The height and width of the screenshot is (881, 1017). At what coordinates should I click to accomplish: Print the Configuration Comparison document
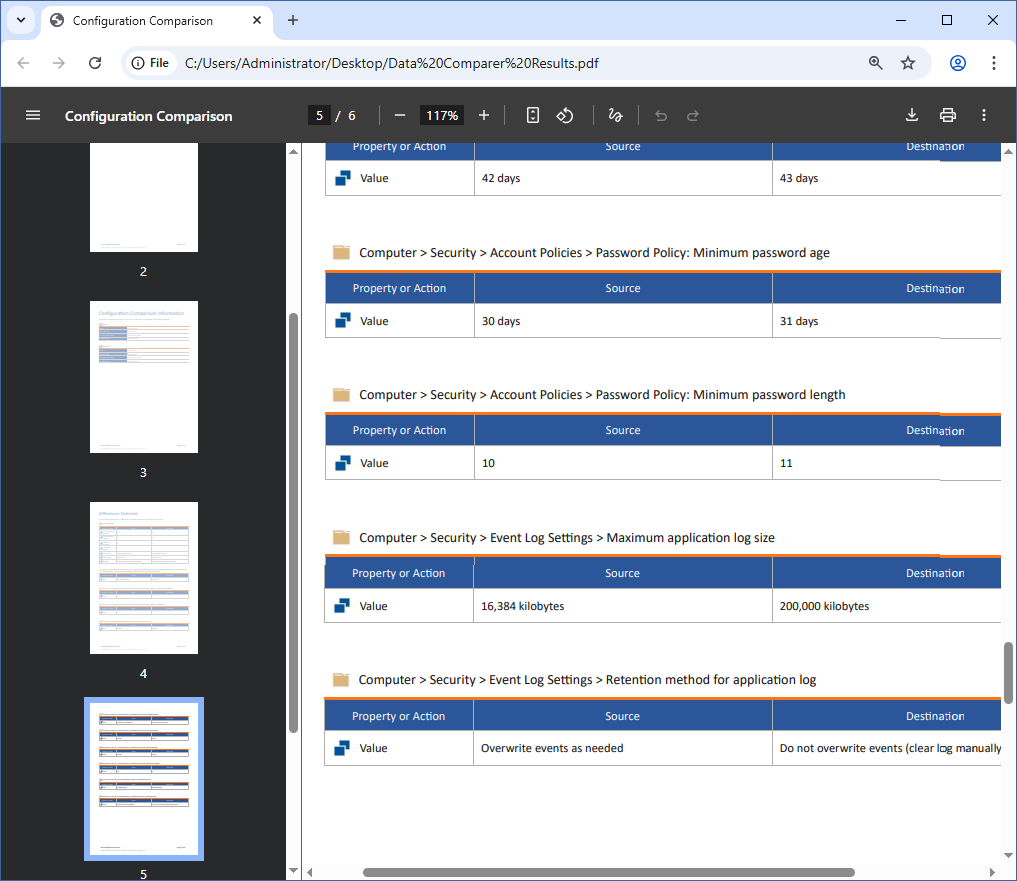tap(948, 115)
